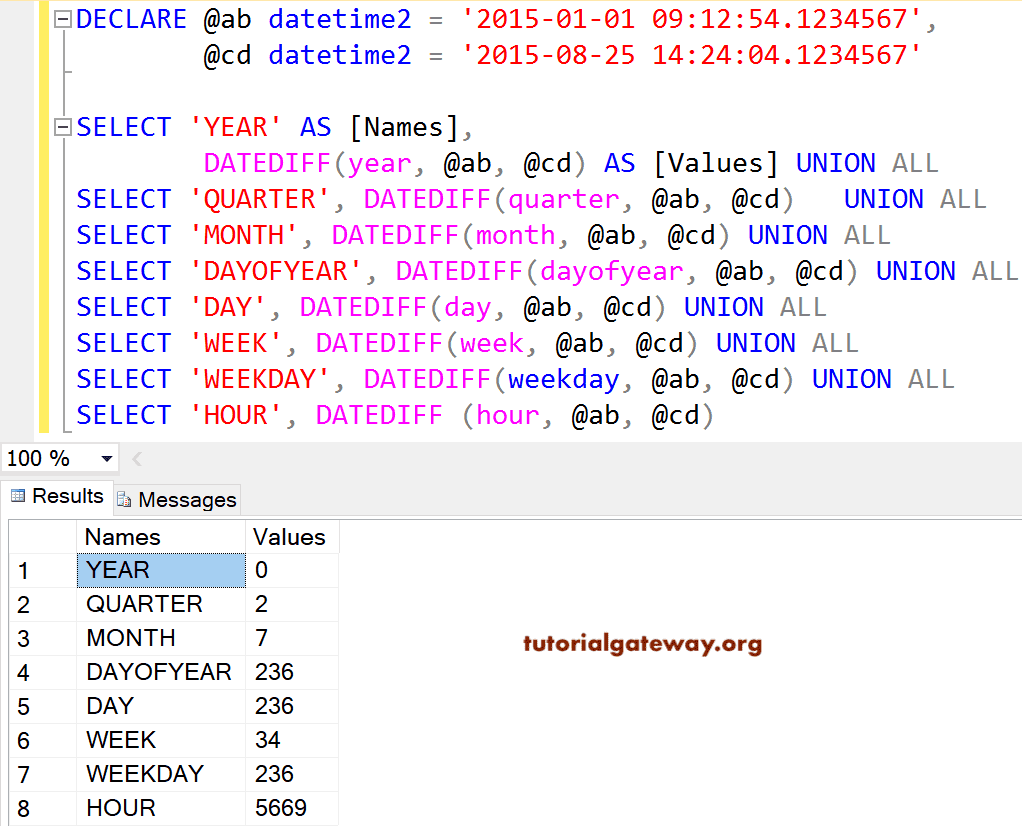
Task: Select the HOUR cell in the results grid
Action: (x=120, y=807)
